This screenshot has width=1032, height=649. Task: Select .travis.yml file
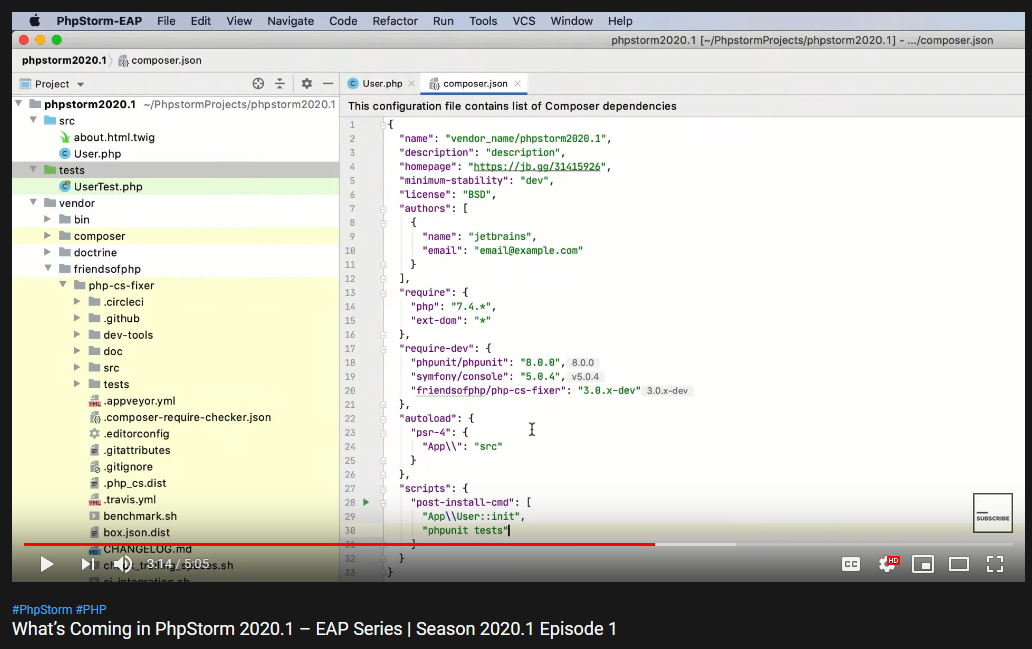(130, 500)
